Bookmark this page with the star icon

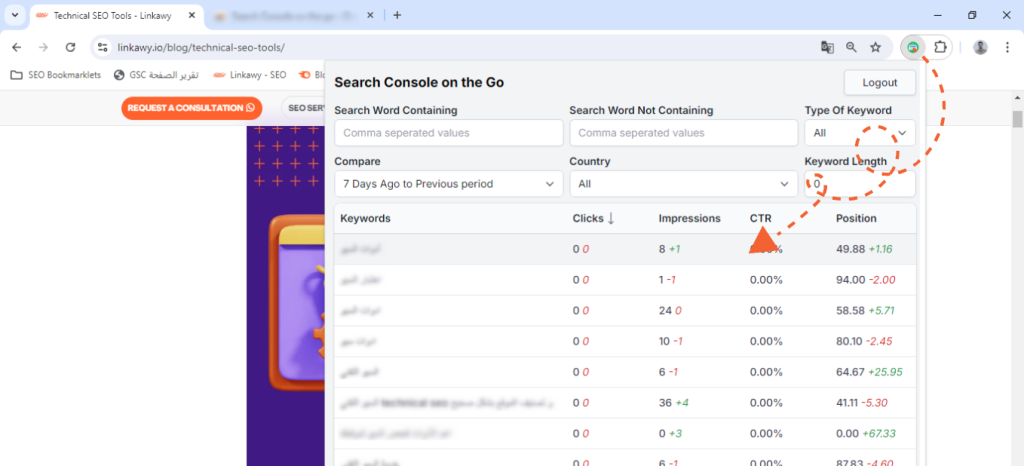click(x=875, y=47)
